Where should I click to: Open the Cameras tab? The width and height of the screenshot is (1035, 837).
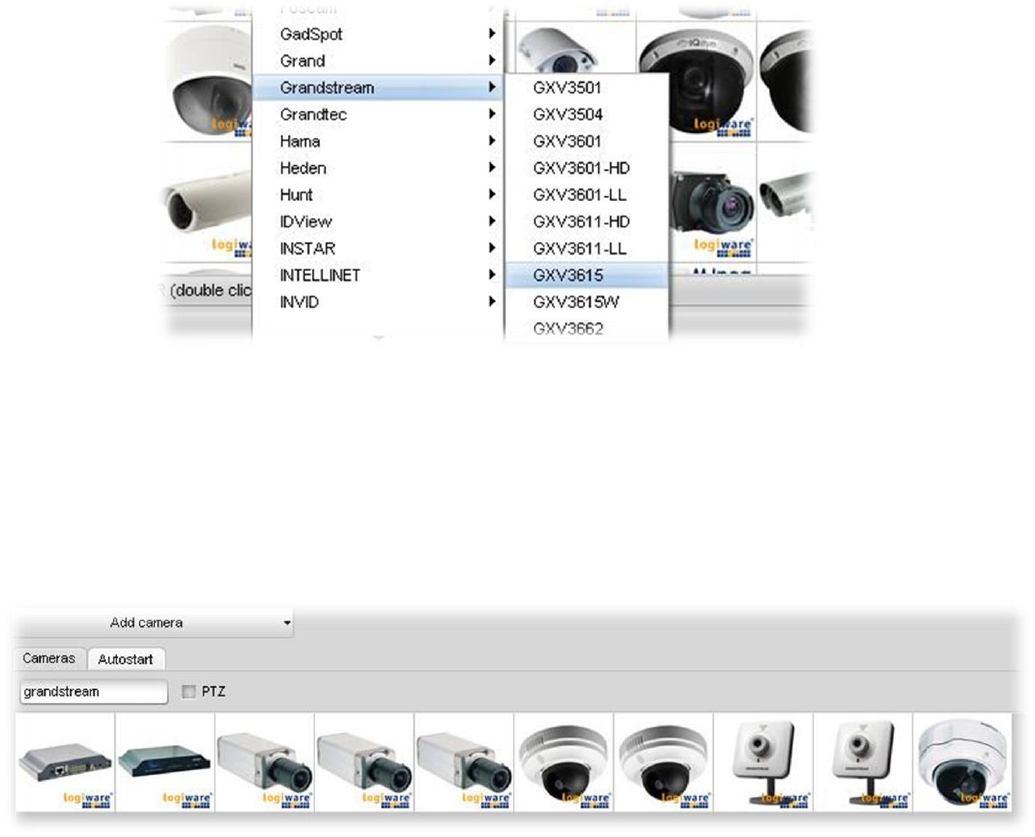click(x=48, y=659)
